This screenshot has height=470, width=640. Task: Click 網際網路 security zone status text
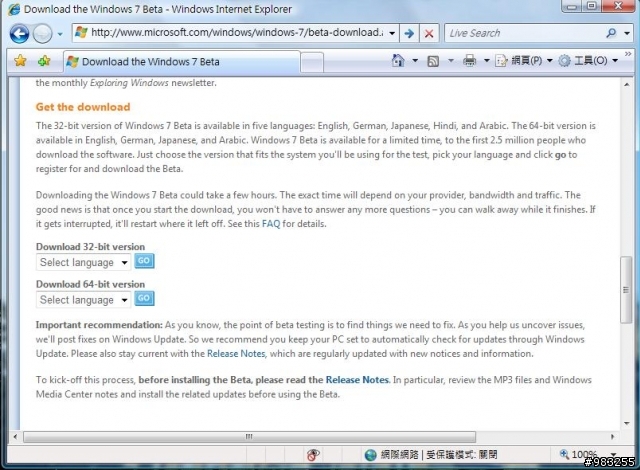point(400,454)
